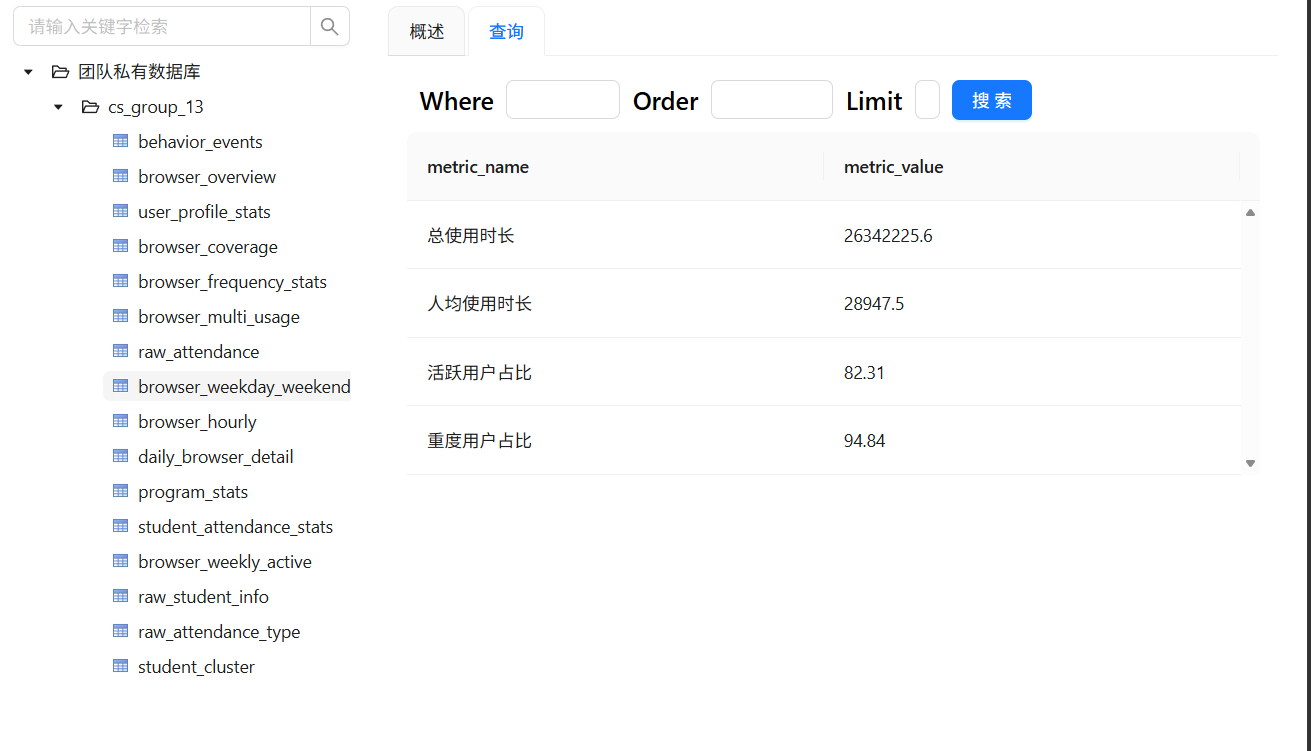Switch to the 概述 tab
1311x751 pixels.
pos(427,31)
